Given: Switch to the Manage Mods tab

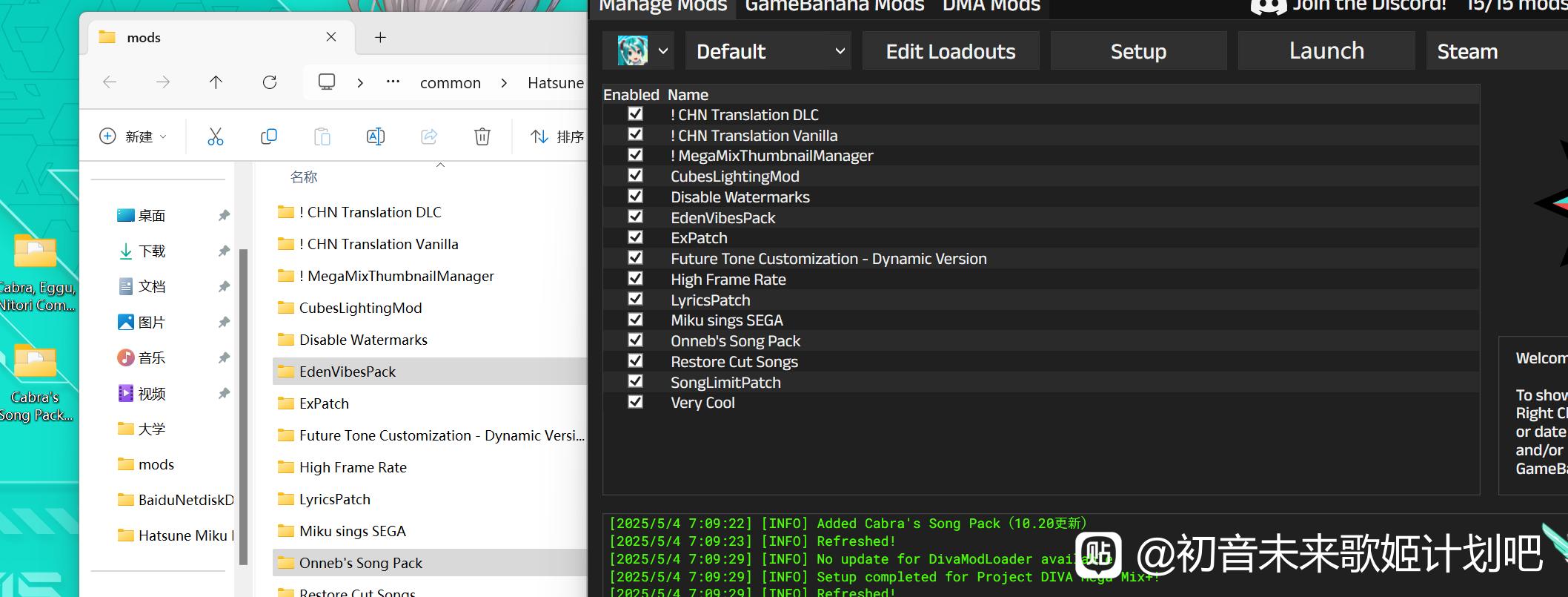Looking at the screenshot, I should [662, 6].
